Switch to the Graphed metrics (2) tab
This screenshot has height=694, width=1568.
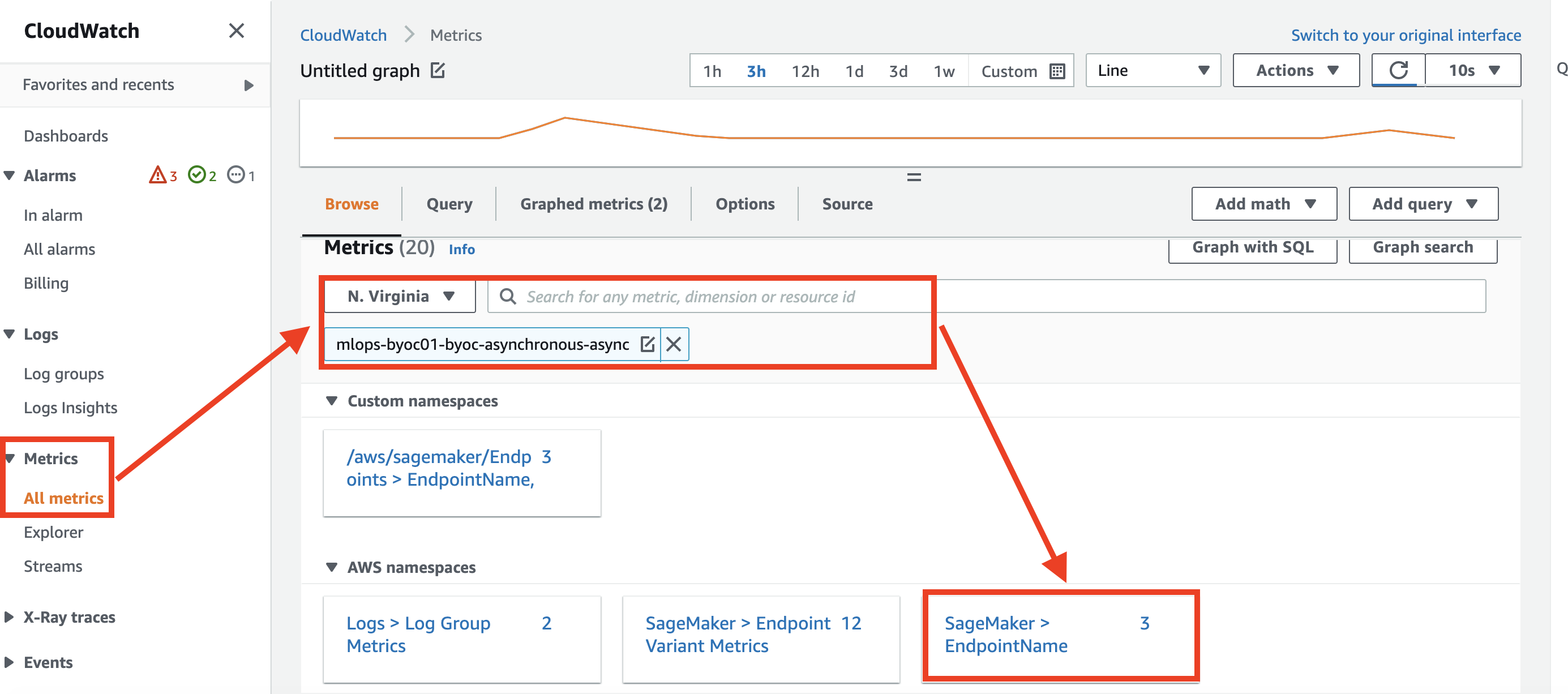coord(593,204)
